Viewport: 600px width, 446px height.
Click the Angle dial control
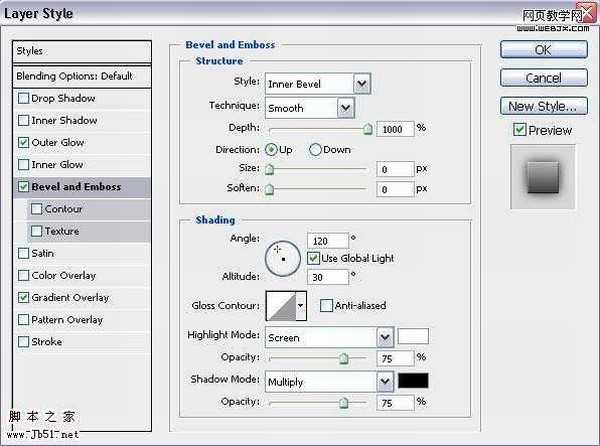282,257
